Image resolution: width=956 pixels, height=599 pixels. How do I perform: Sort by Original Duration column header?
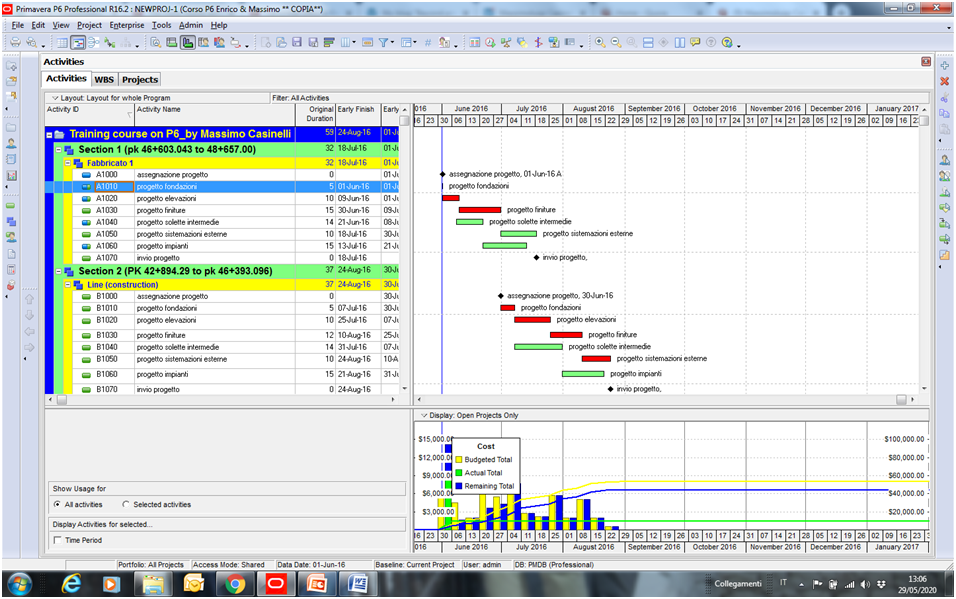point(315,114)
